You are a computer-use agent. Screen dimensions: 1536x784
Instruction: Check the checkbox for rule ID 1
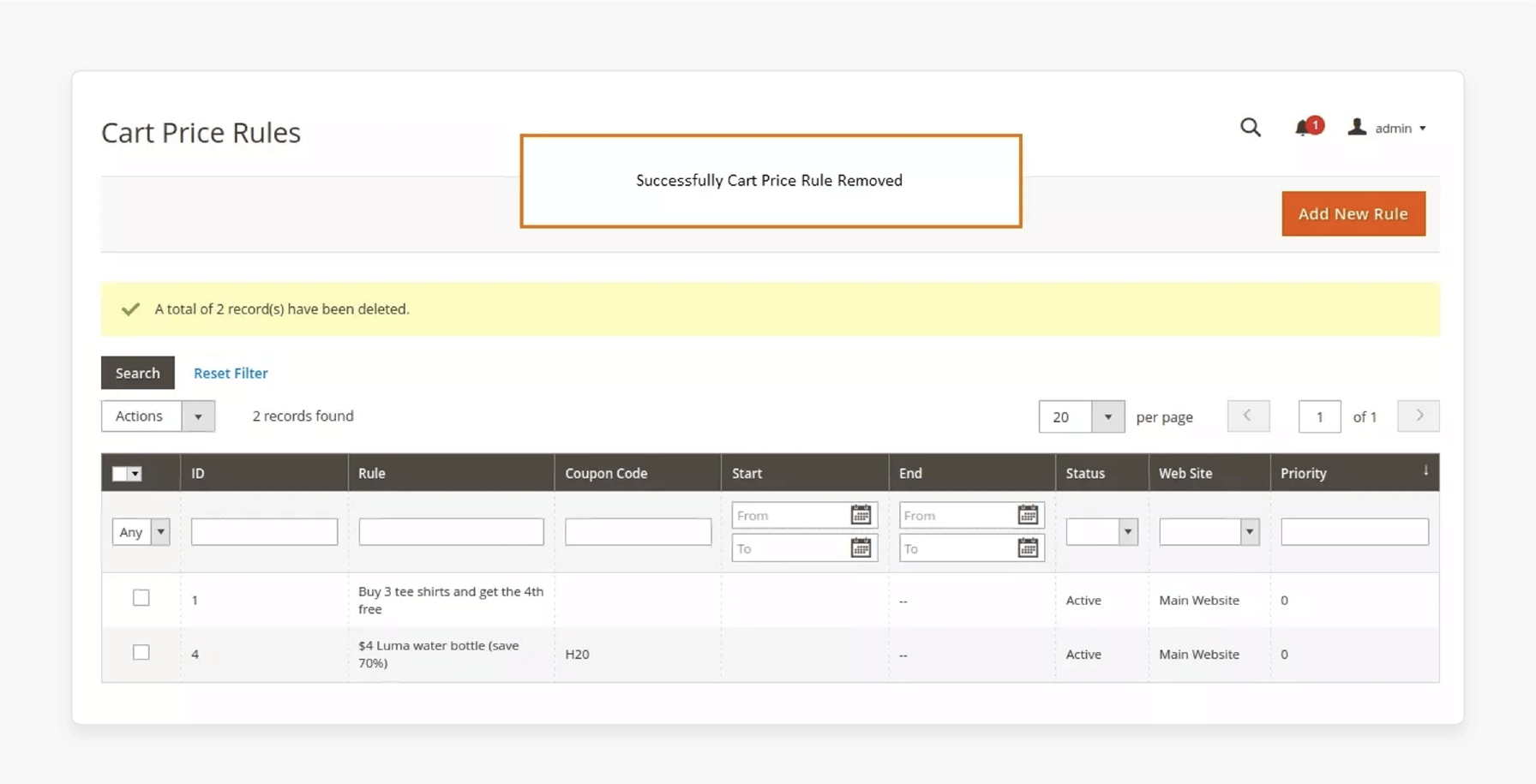141,598
